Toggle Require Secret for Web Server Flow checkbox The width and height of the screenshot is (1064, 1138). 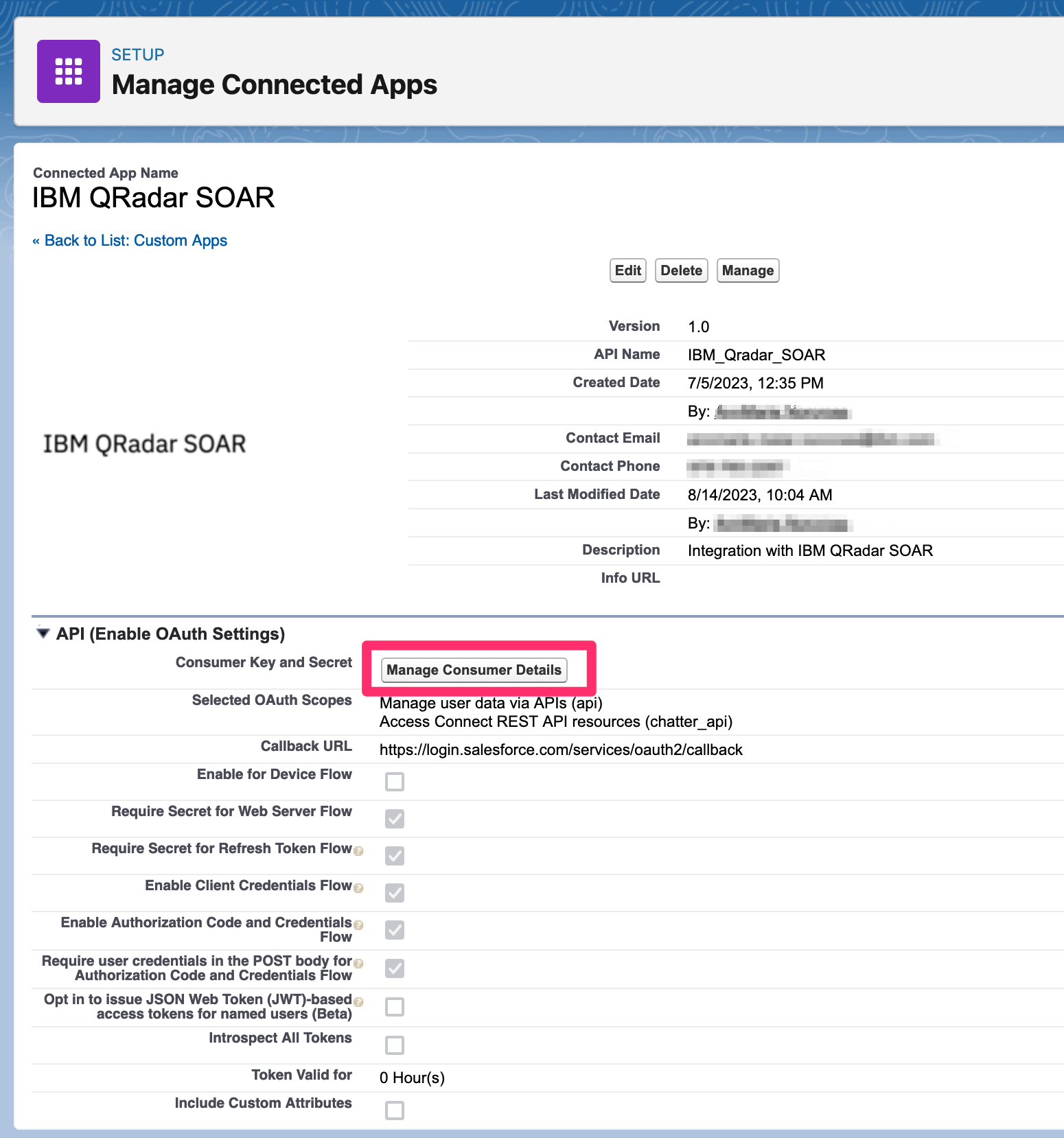click(x=395, y=819)
